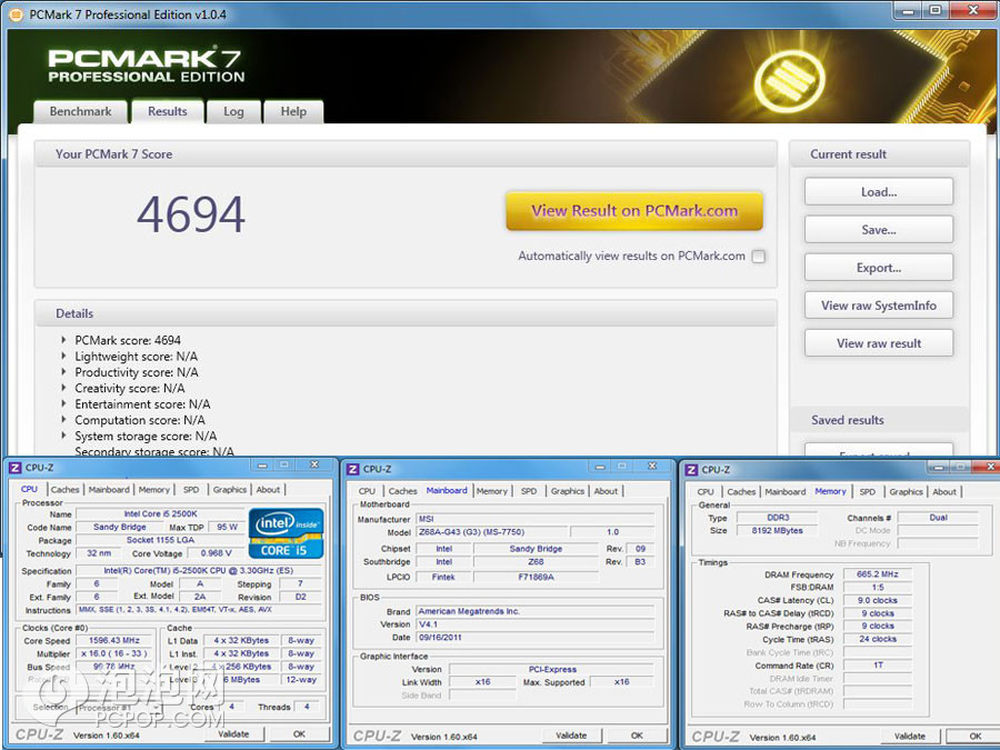The image size is (1000, 750).
Task: Click the CPU-Z title icon in the CPU-tab window
Action: [x=15, y=467]
